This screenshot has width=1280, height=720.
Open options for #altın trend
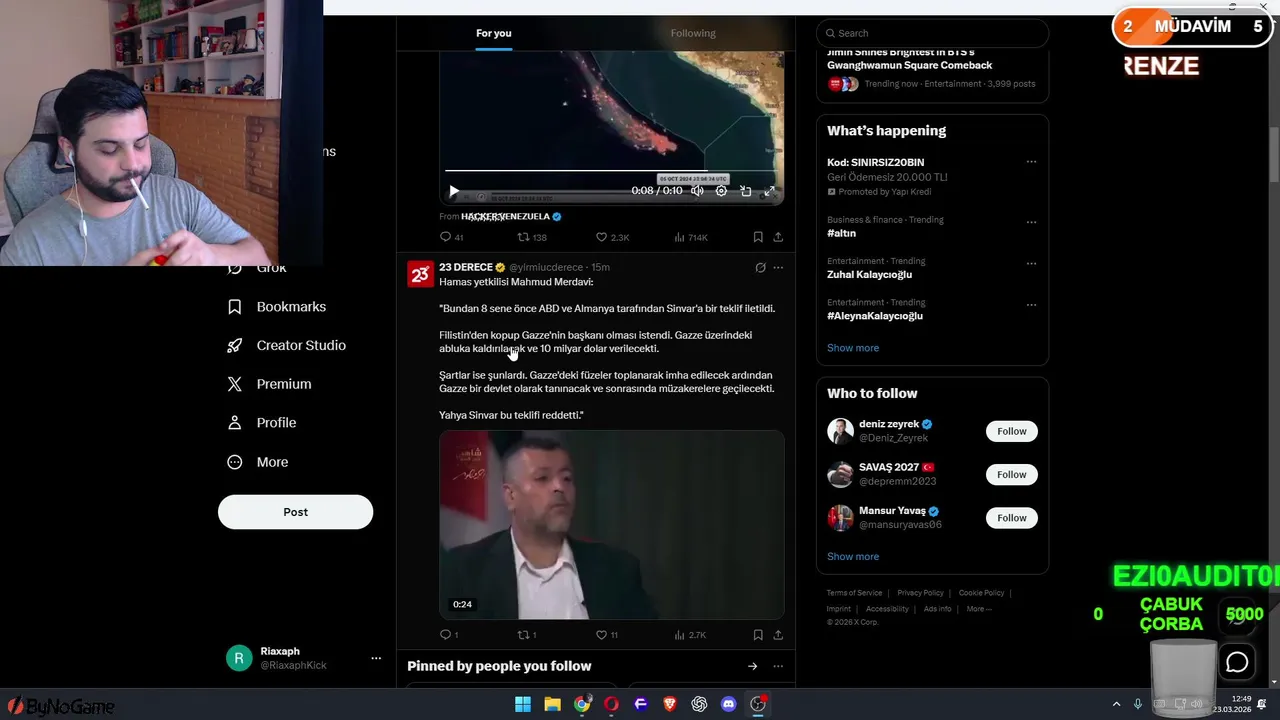pos(1031,222)
